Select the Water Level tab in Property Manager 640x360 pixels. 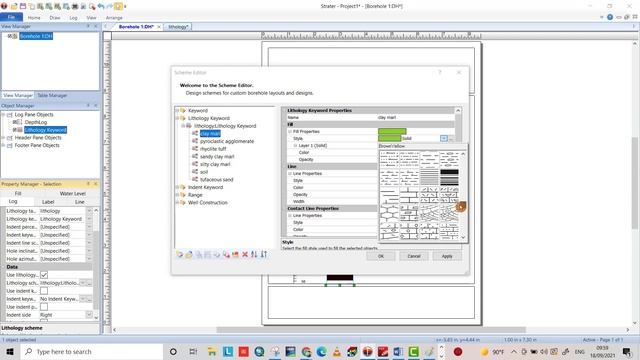click(x=73, y=193)
